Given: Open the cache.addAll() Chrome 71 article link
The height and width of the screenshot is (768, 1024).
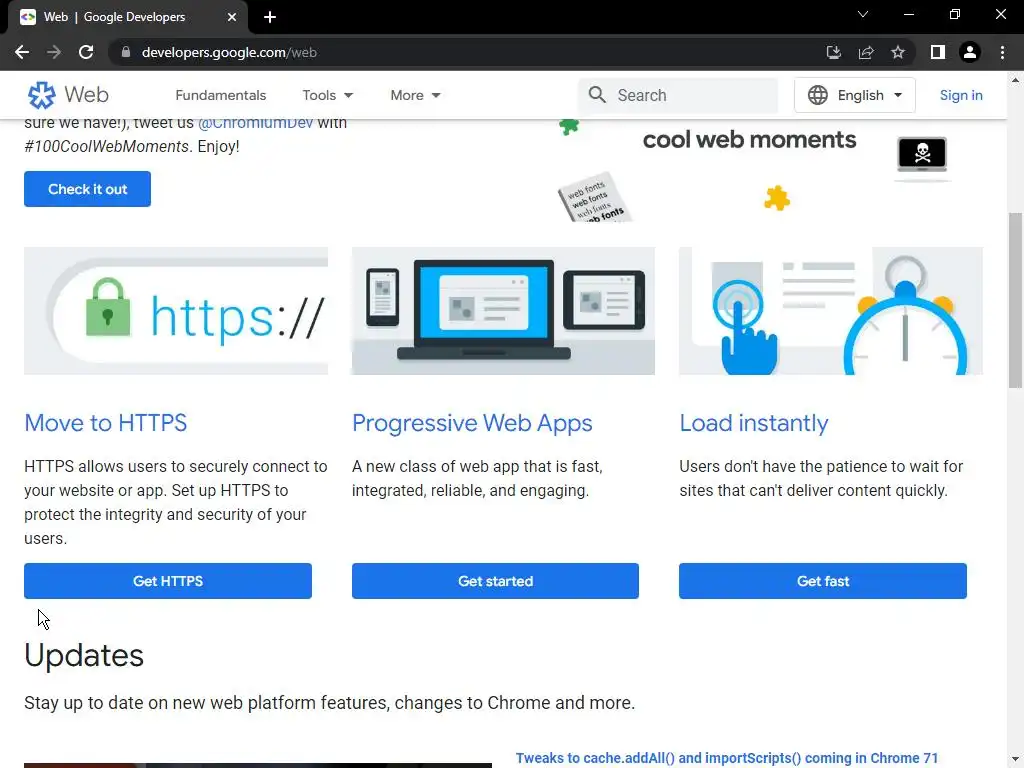Looking at the screenshot, I should pyautogui.click(x=727, y=758).
